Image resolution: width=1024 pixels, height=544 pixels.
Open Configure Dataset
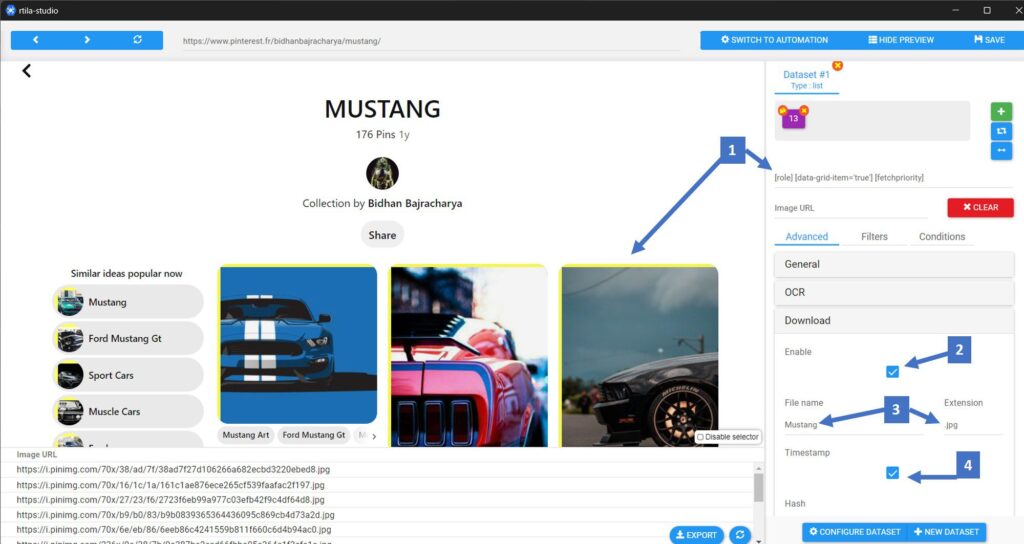(854, 532)
